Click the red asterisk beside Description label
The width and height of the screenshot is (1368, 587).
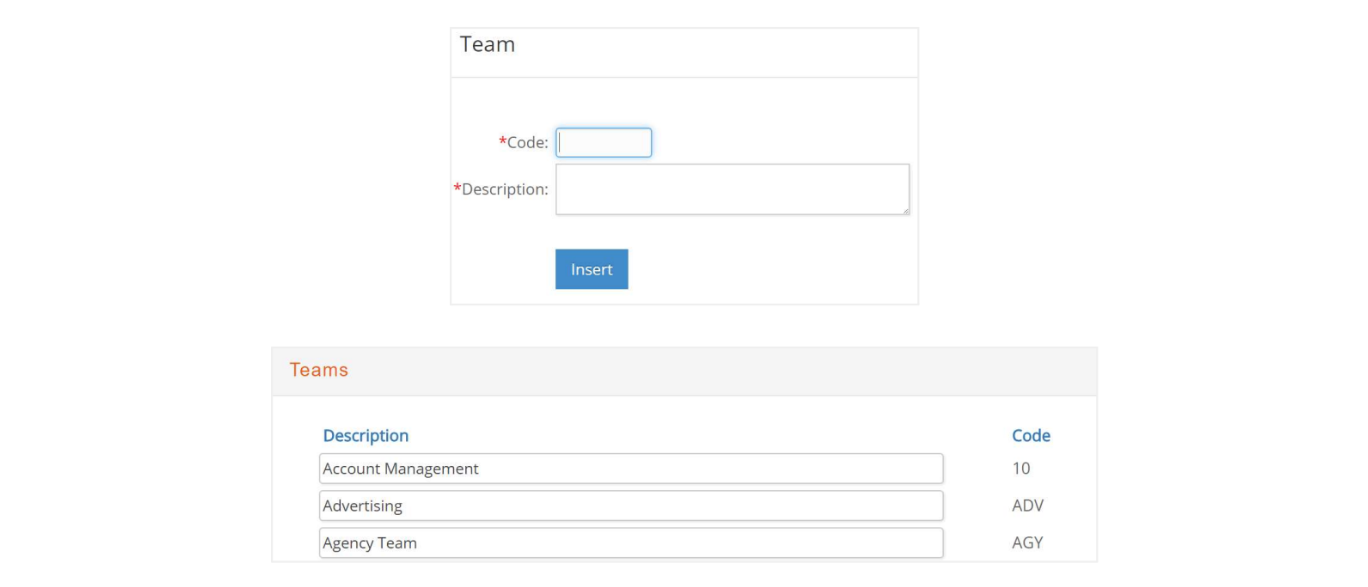457,187
